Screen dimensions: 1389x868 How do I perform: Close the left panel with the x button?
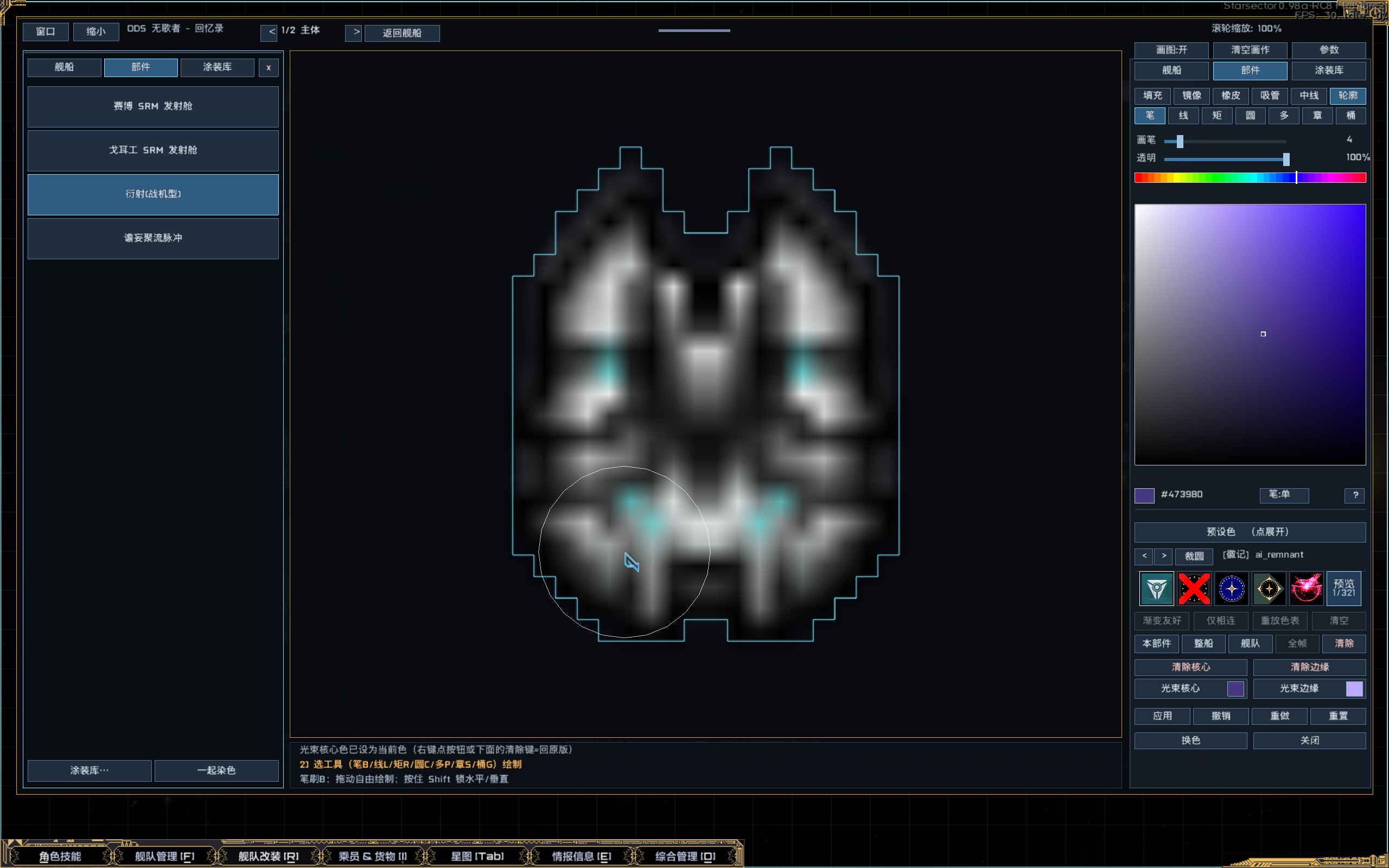[x=269, y=68]
